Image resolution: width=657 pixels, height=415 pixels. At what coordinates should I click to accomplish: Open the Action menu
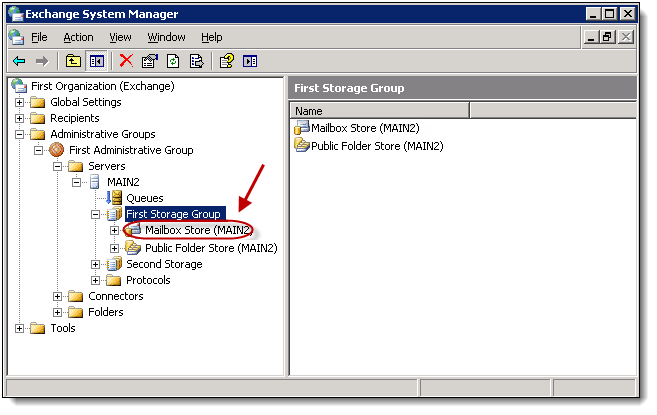pos(78,37)
